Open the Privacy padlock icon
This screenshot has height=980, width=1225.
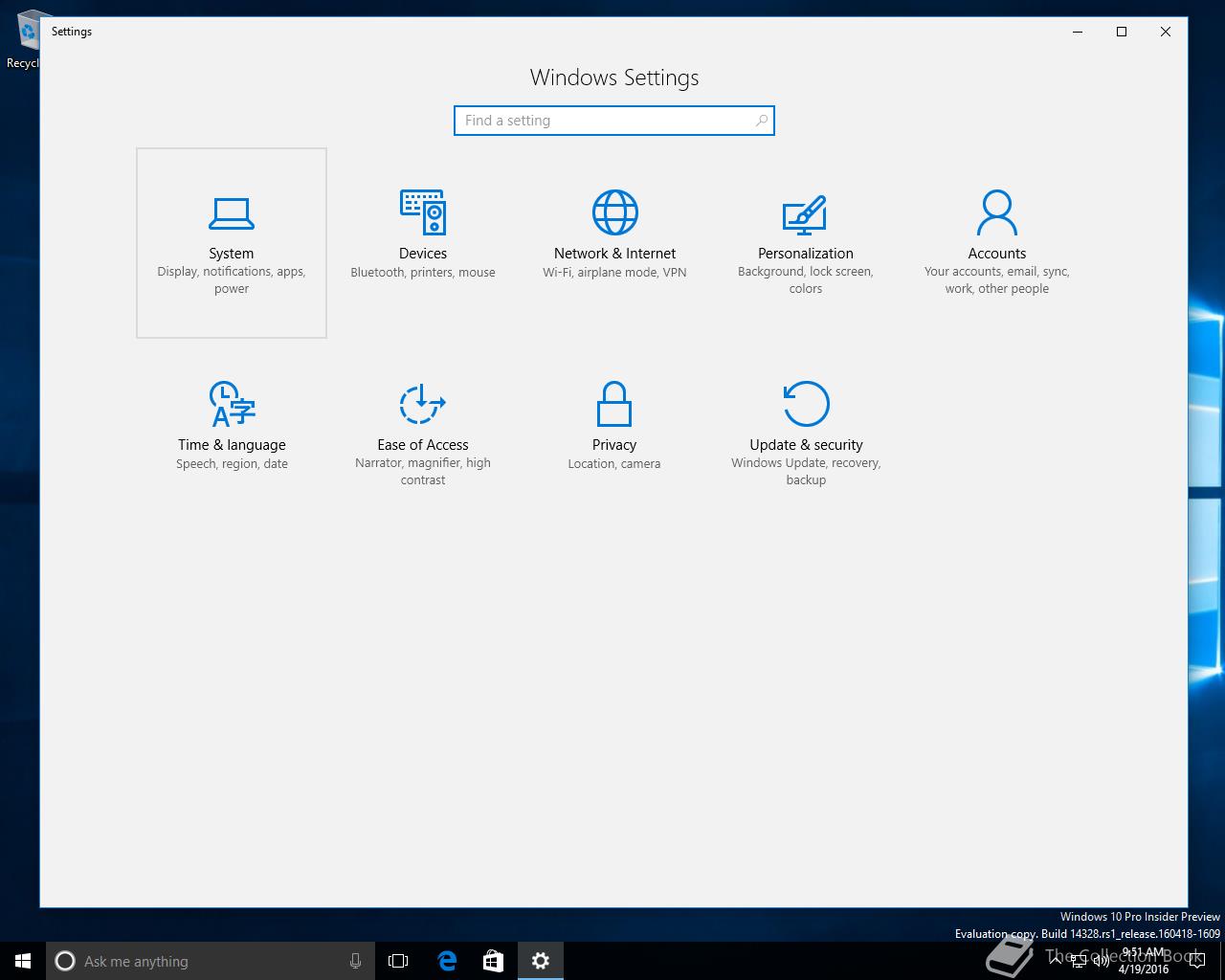tap(614, 404)
